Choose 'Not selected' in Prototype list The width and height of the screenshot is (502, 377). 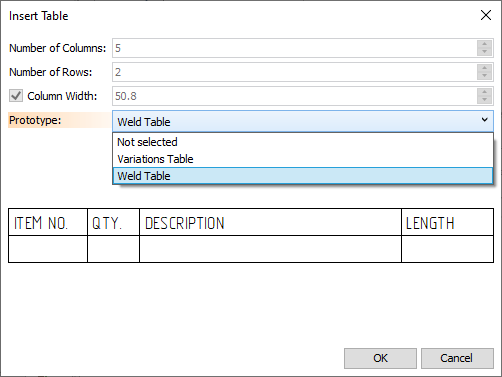point(303,142)
